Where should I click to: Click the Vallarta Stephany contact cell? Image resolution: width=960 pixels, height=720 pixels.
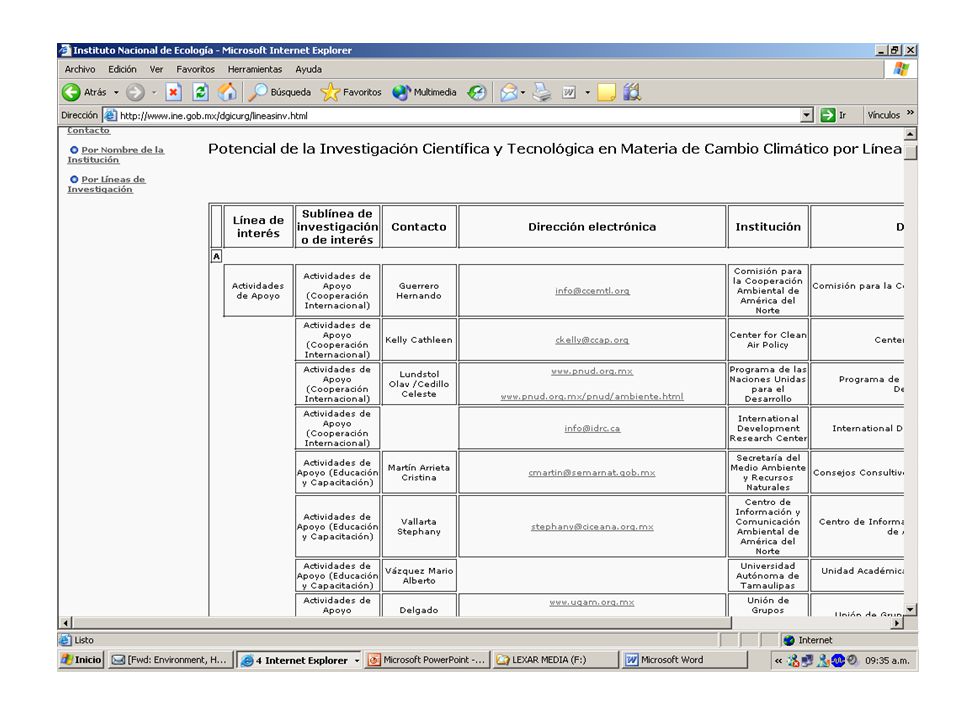[419, 527]
